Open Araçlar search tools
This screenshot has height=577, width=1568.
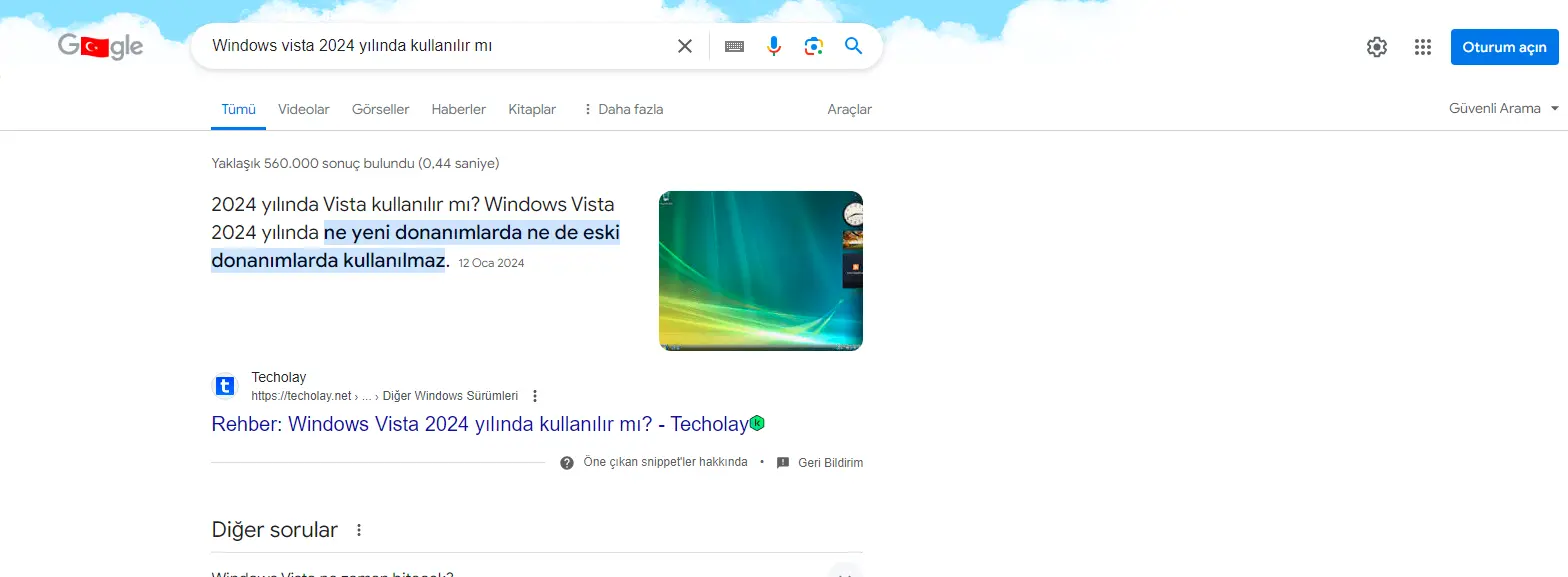point(850,109)
